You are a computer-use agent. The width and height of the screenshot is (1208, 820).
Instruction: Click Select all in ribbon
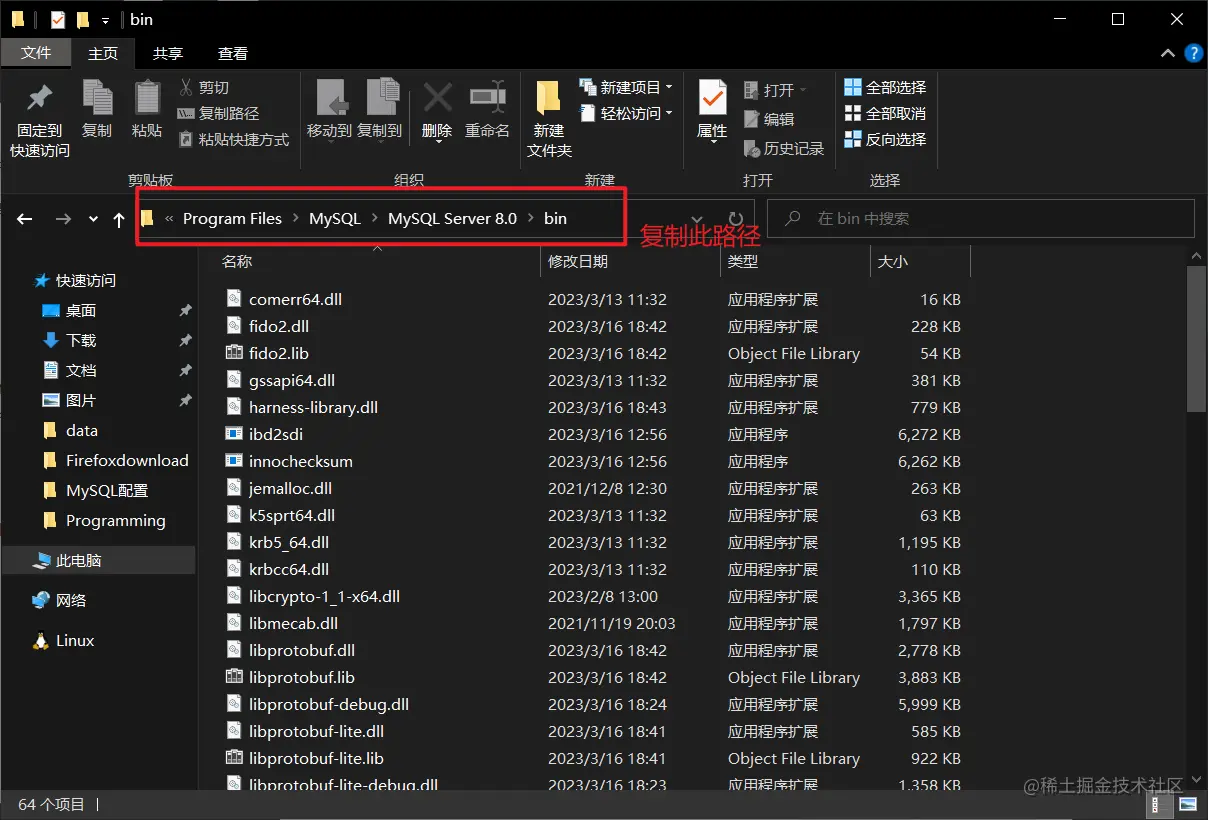pyautogui.click(x=886, y=88)
